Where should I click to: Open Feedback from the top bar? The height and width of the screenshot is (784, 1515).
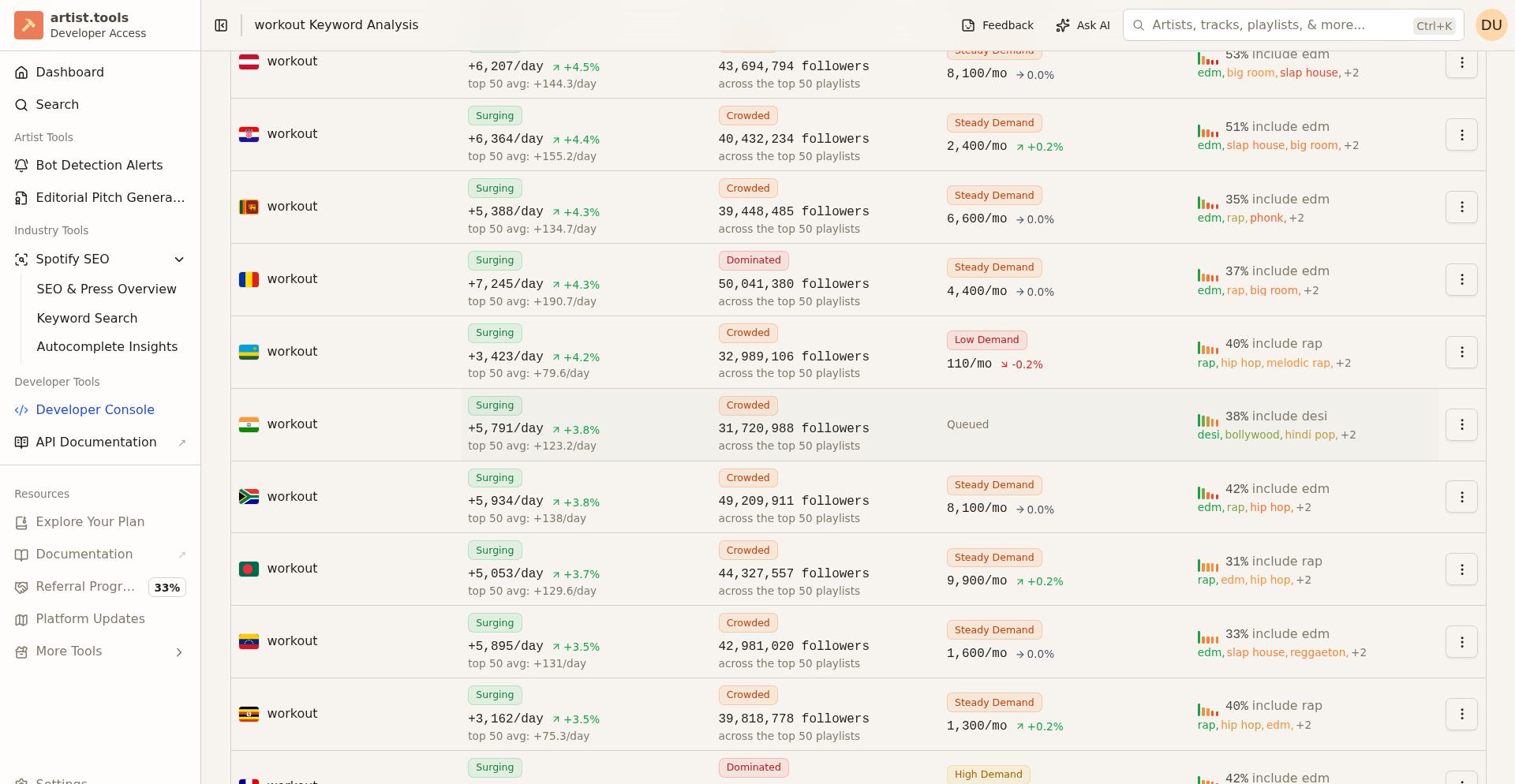click(x=997, y=25)
